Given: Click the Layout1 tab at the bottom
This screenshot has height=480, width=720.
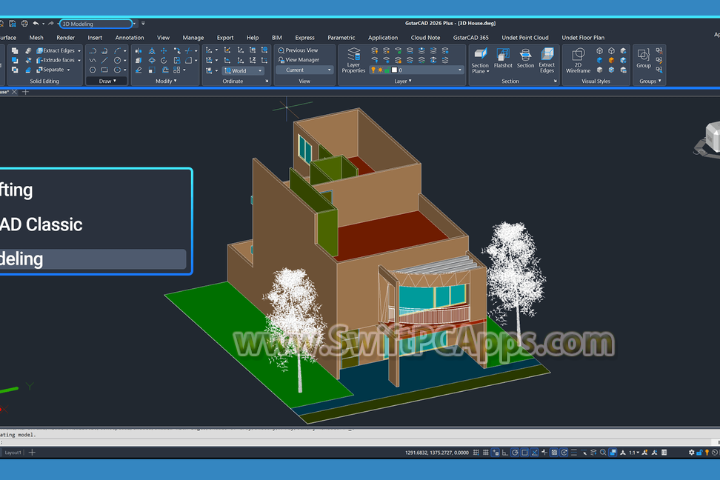Looking at the screenshot, I should coord(13,452).
